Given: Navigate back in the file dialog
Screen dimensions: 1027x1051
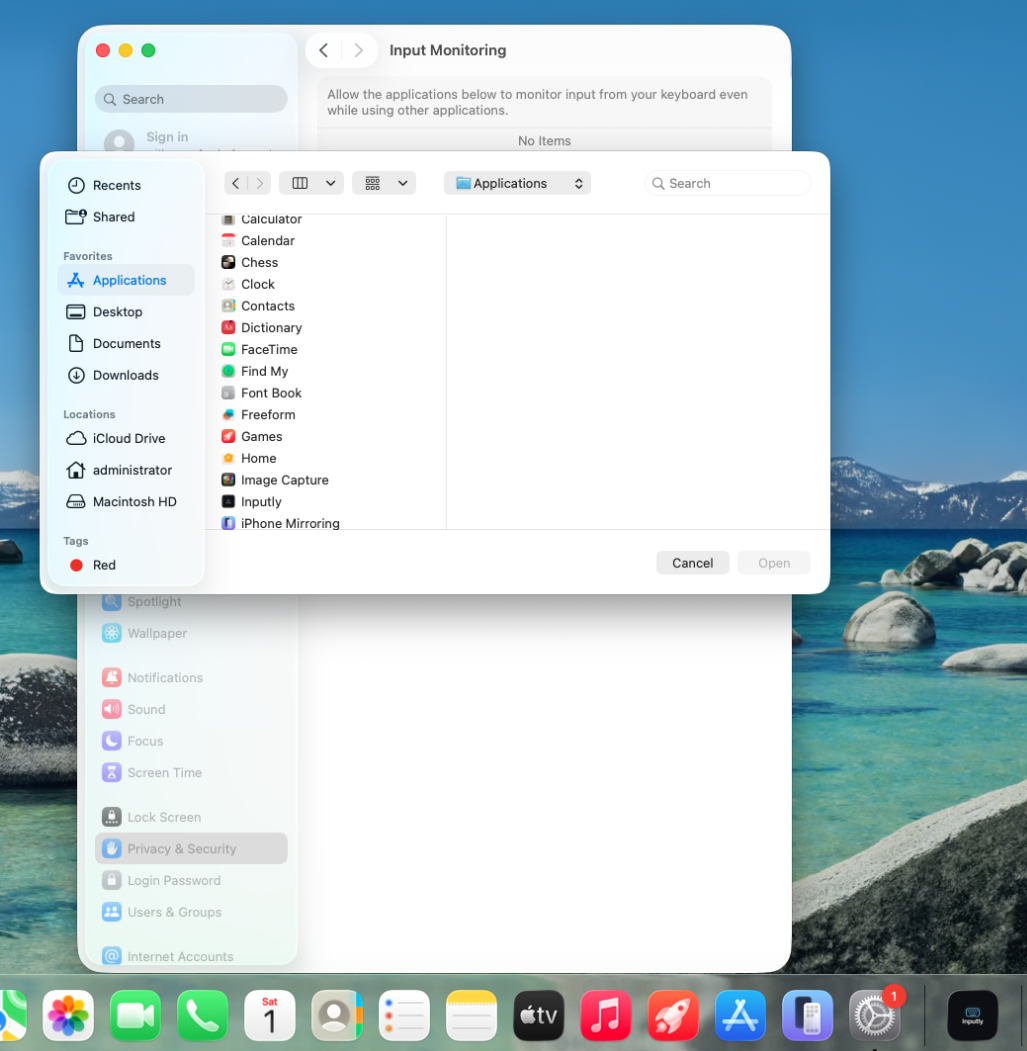Looking at the screenshot, I should click(235, 183).
